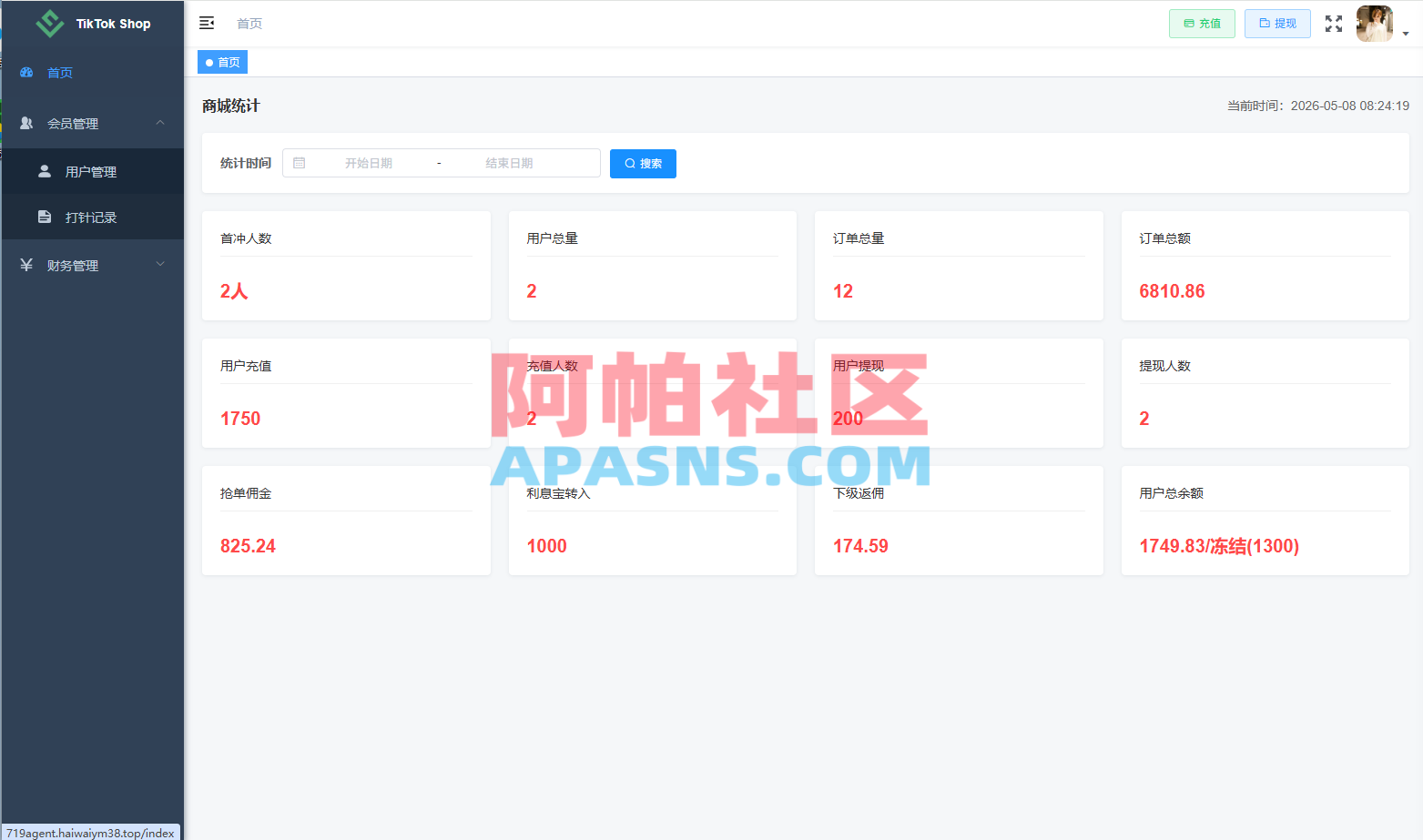Screen dimensions: 1423x840
Task: Click the 用户总余额 value 1749.83/冻结(1300)
Action: tap(1219, 546)
